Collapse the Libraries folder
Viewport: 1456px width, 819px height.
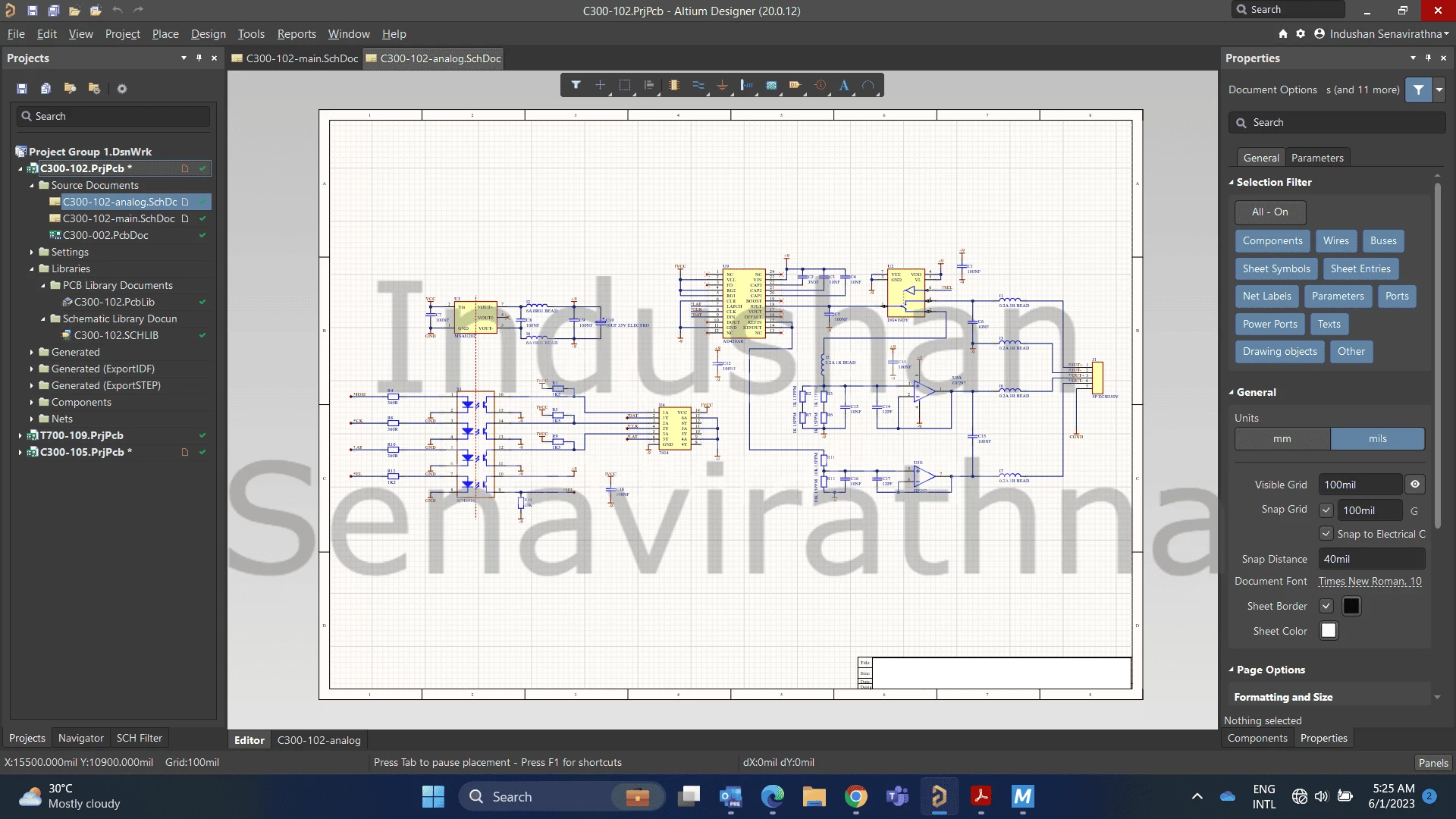(x=32, y=268)
